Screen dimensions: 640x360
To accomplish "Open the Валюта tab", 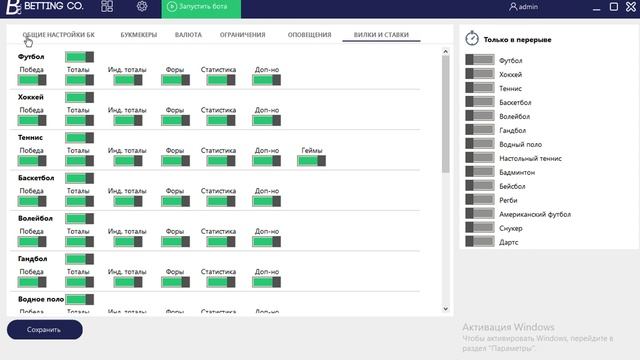I will (188, 35).
